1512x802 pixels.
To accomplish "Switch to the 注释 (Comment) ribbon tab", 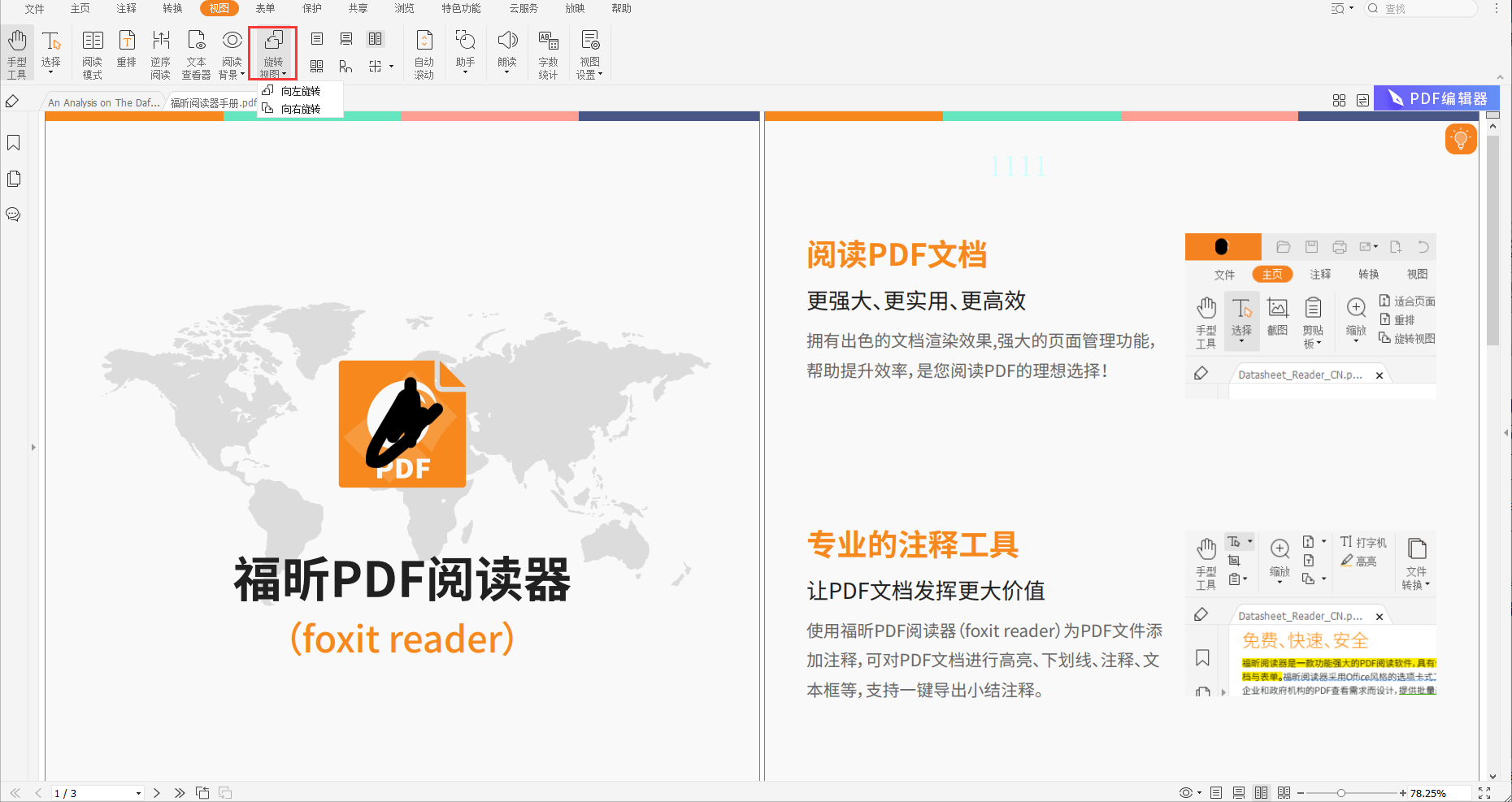I will [126, 8].
